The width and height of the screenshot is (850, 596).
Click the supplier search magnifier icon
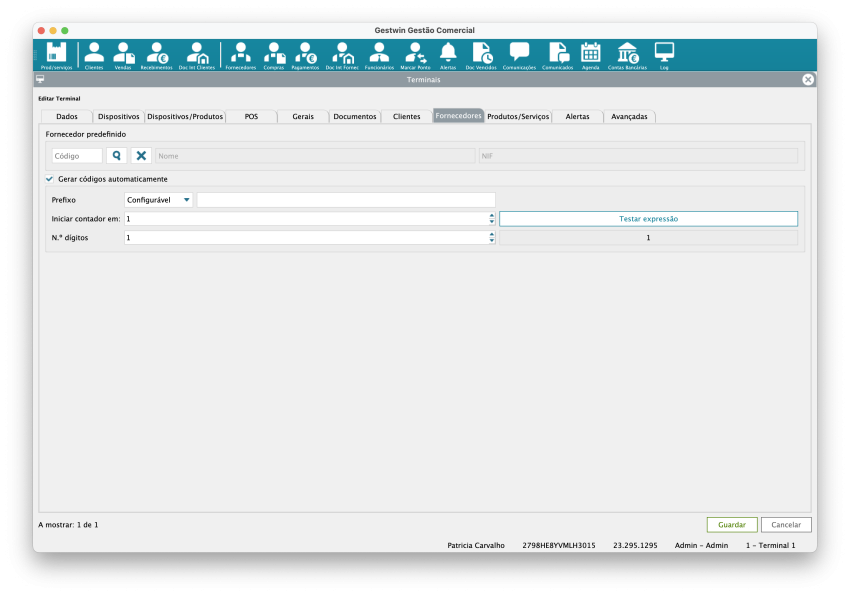[x=117, y=156]
